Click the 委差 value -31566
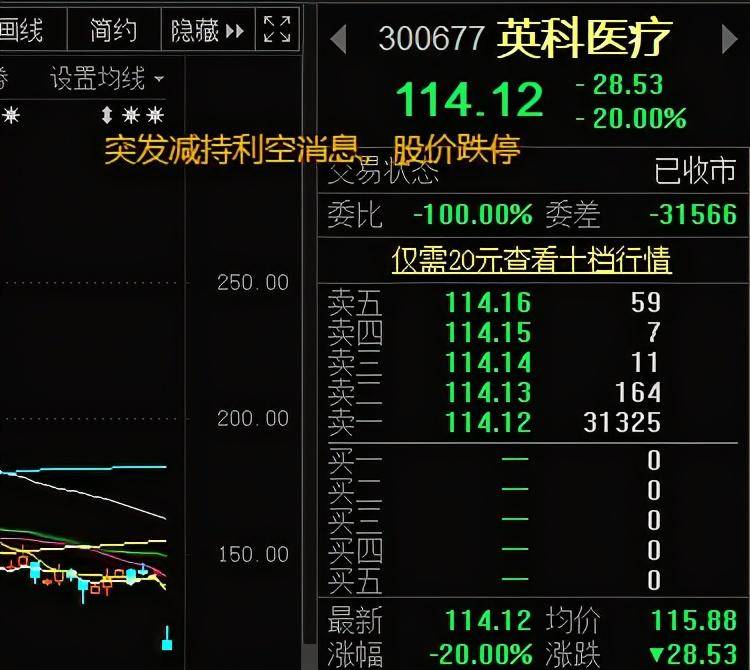The width and height of the screenshot is (750, 670). (x=694, y=214)
